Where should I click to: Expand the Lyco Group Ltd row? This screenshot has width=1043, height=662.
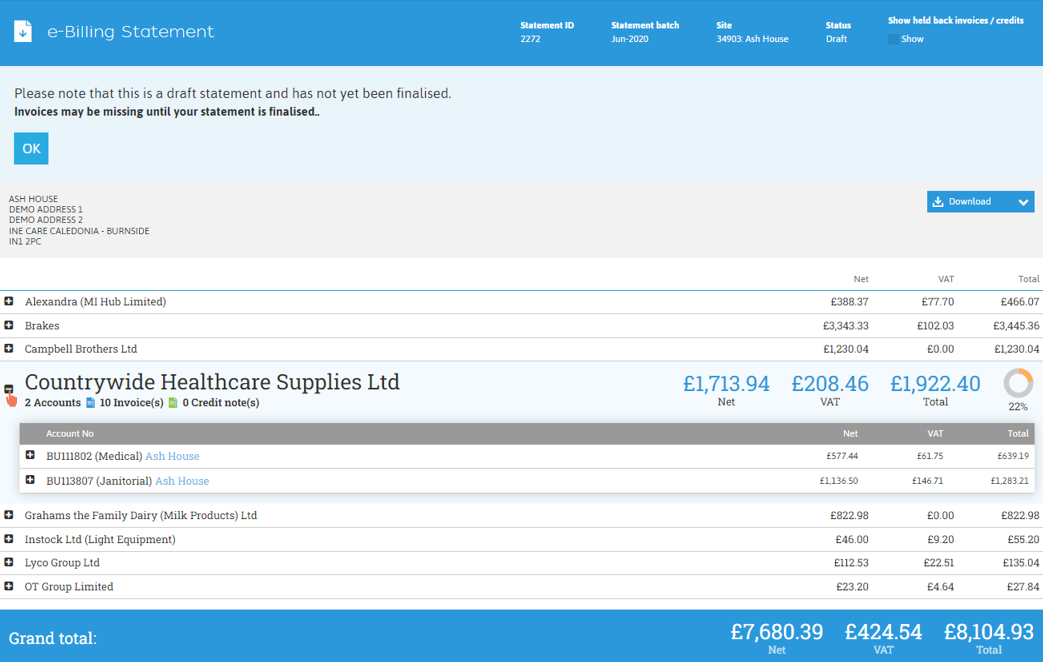pyautogui.click(x=9, y=562)
